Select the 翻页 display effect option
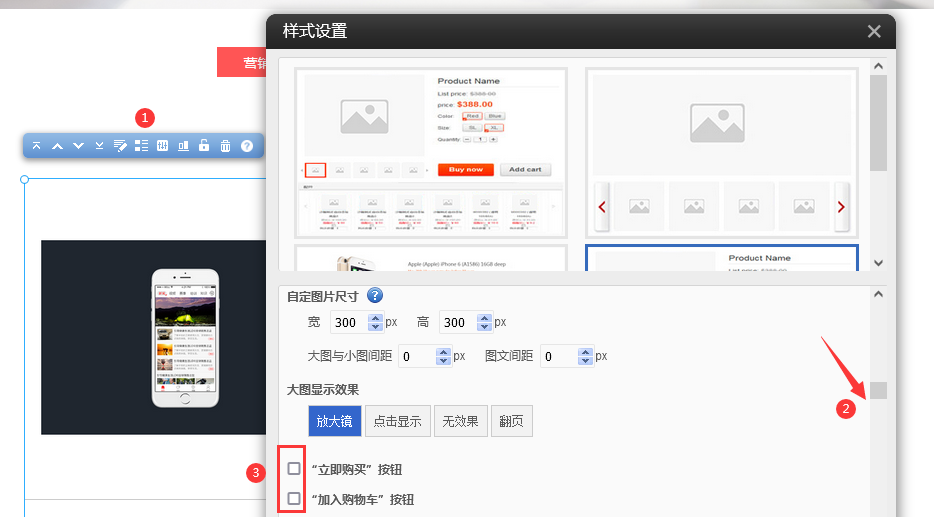 (511, 421)
